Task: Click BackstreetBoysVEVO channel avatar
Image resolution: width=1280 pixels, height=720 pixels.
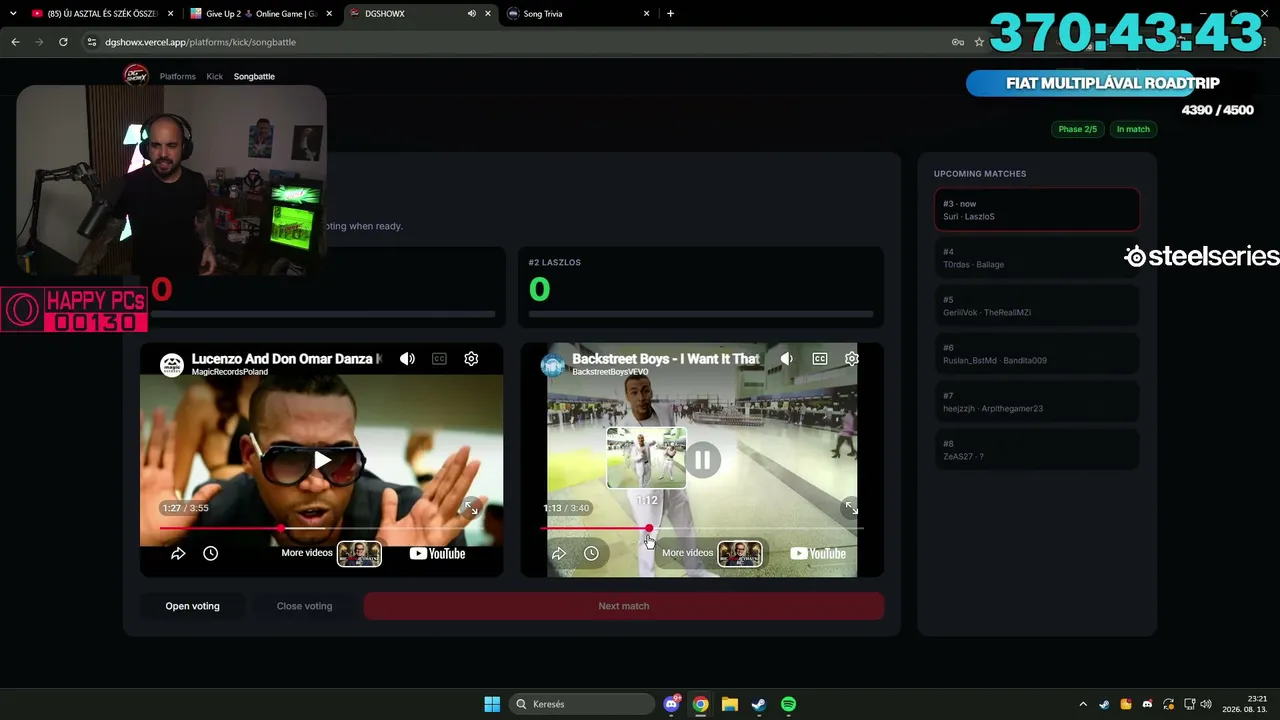Action: click(x=553, y=364)
